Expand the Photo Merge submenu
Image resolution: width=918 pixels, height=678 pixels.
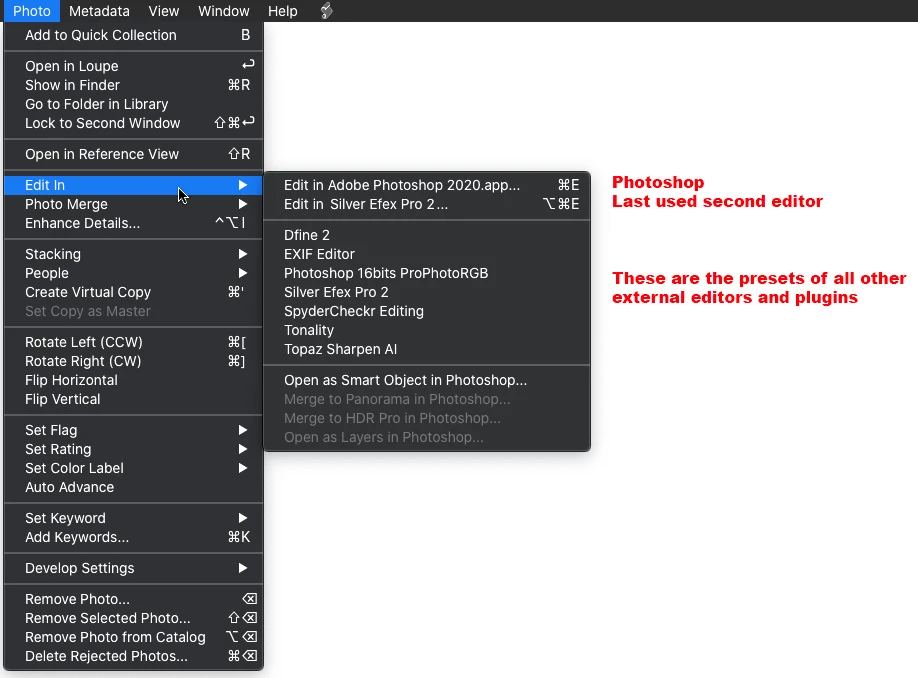point(133,204)
